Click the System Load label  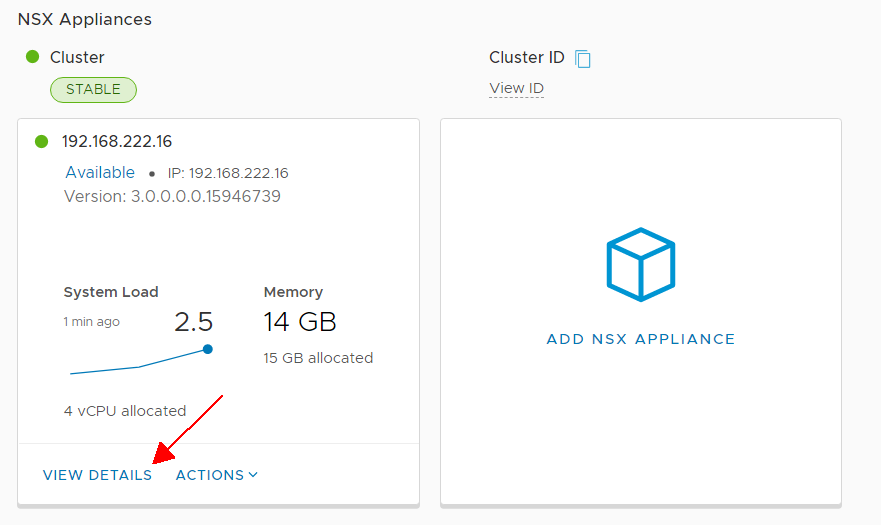[x=111, y=292]
